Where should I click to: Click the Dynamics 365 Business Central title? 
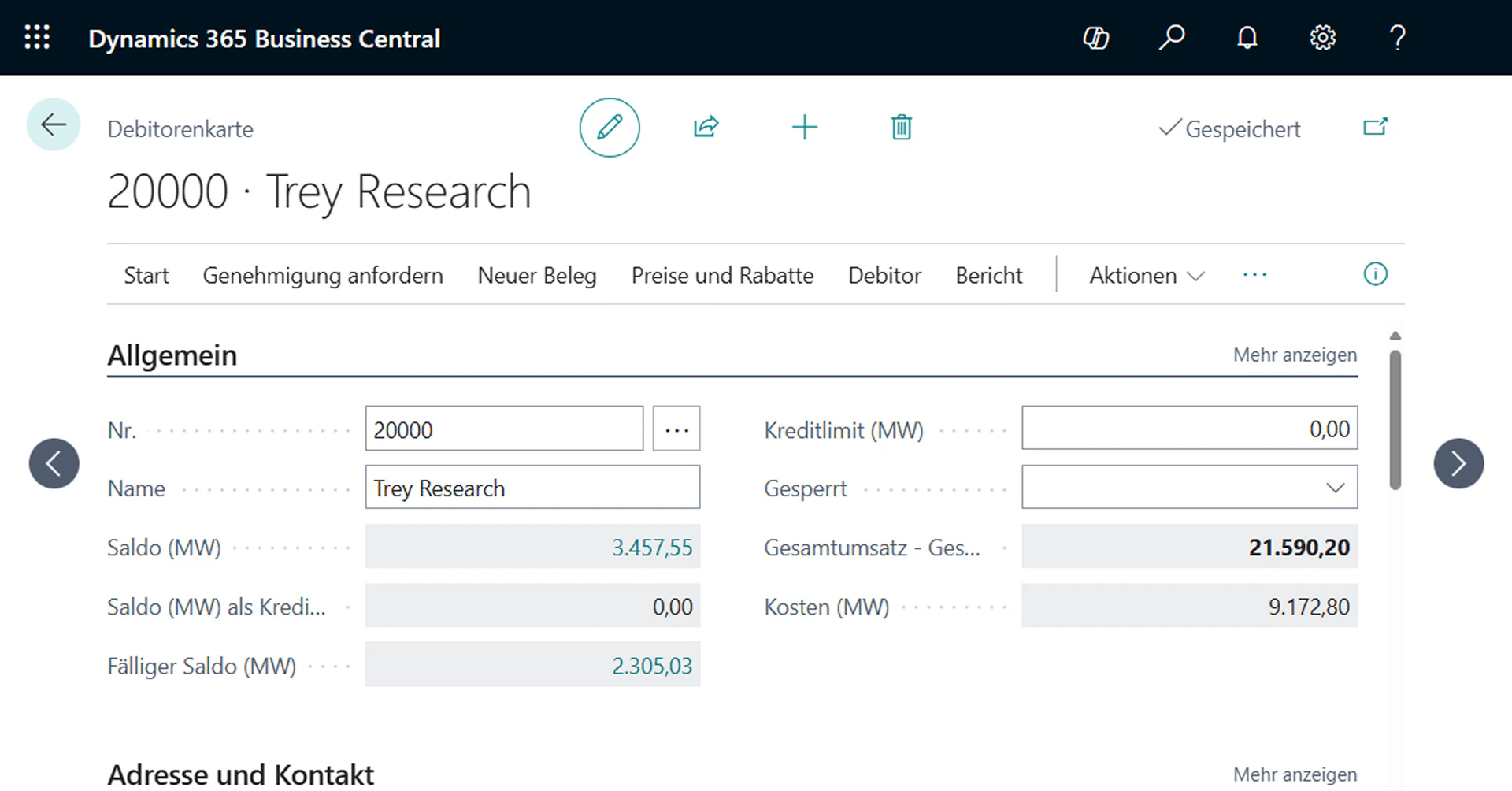[x=264, y=39]
